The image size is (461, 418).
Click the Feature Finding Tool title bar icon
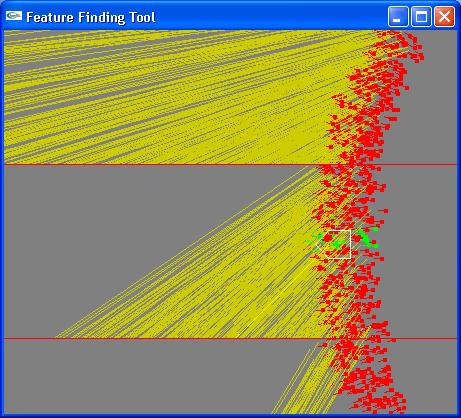click(x=14, y=16)
